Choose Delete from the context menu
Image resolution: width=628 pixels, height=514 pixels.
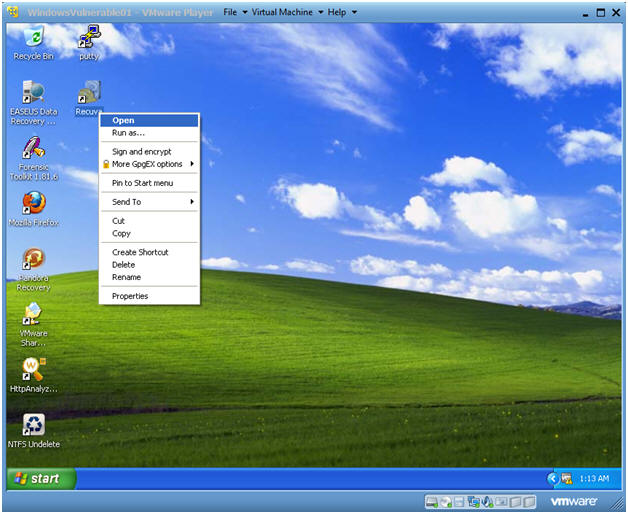click(x=149, y=264)
